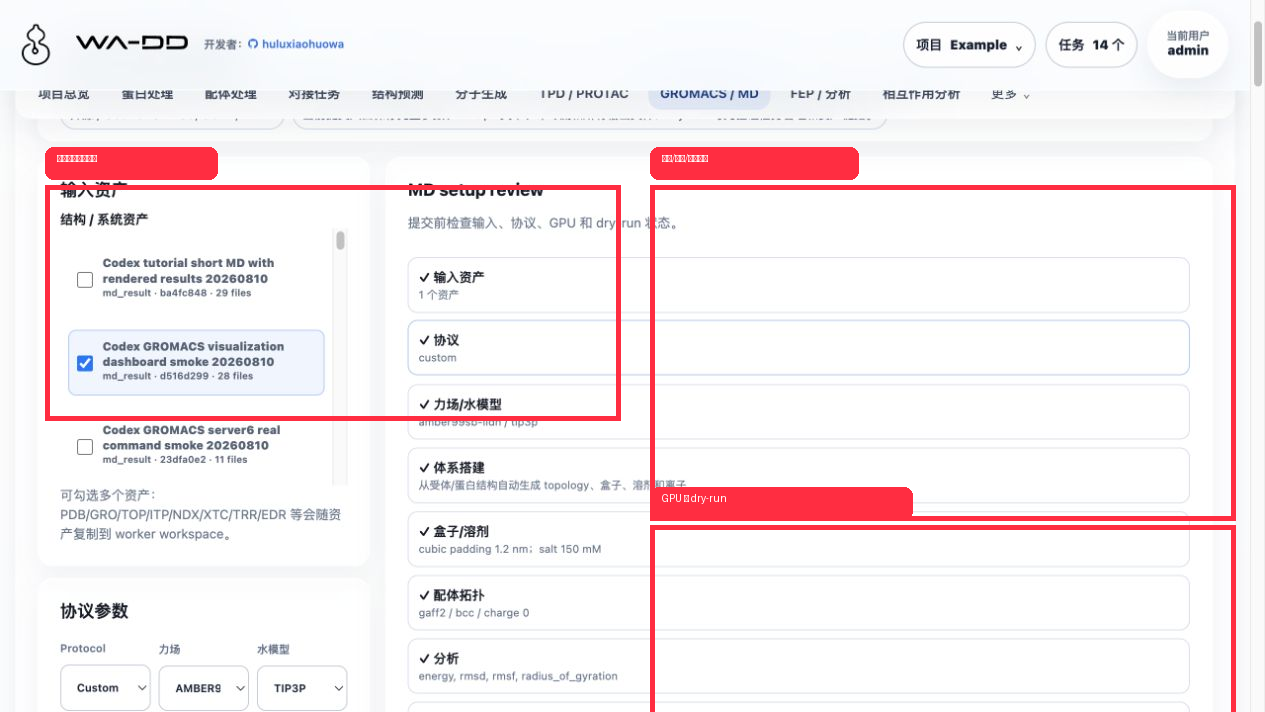Check the Codex tutorial short MD asset checkbox
The height and width of the screenshot is (712, 1265).
(x=85, y=280)
